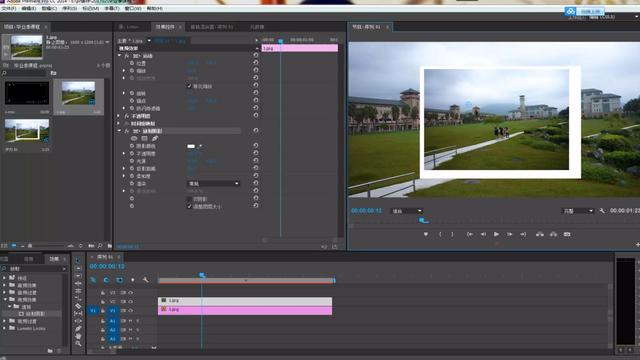Create new bin in the project panel
Screen dimensions: 640x360
pos(109,246)
